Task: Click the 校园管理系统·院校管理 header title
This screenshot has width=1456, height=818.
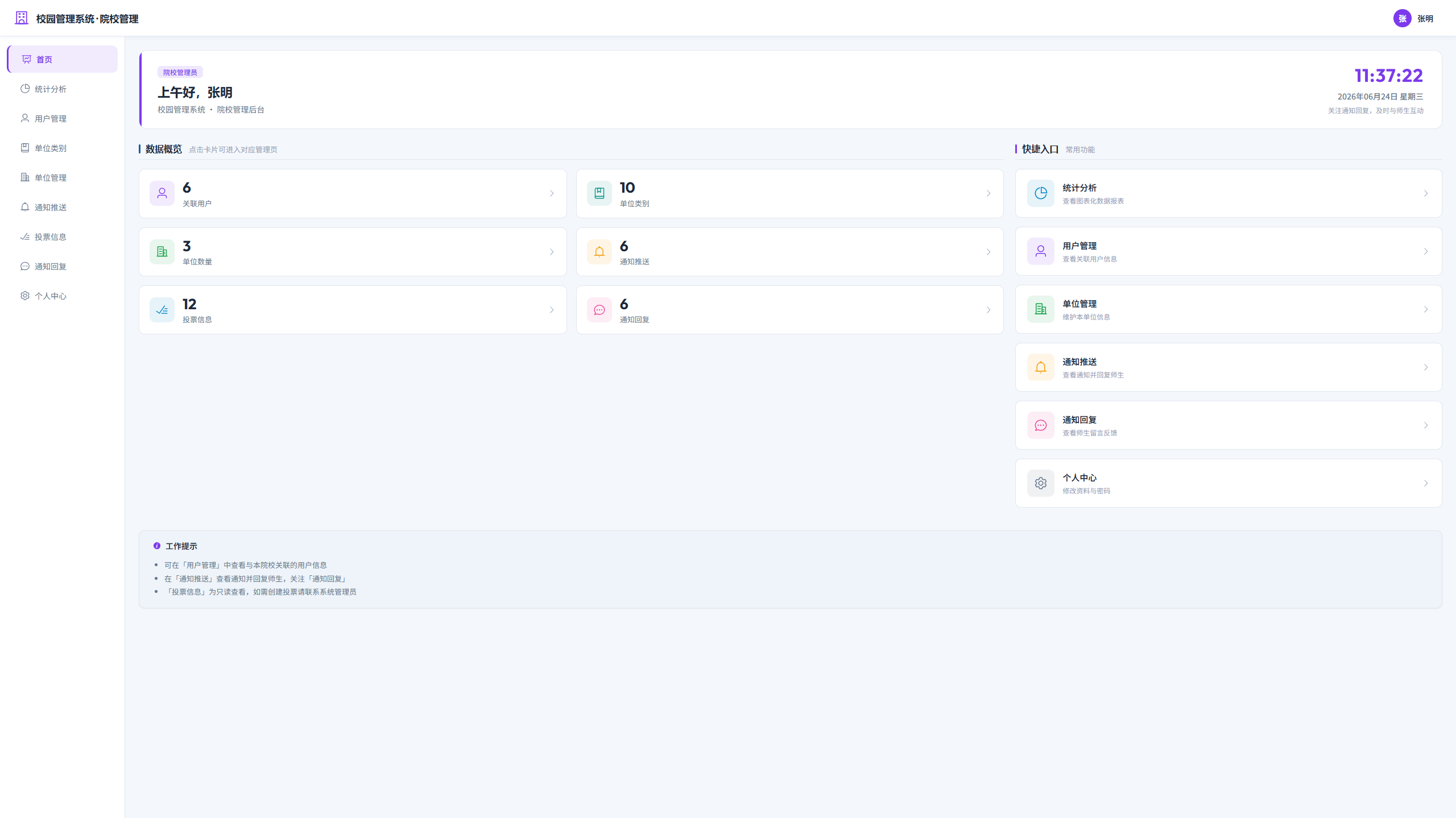Action: click(87, 19)
